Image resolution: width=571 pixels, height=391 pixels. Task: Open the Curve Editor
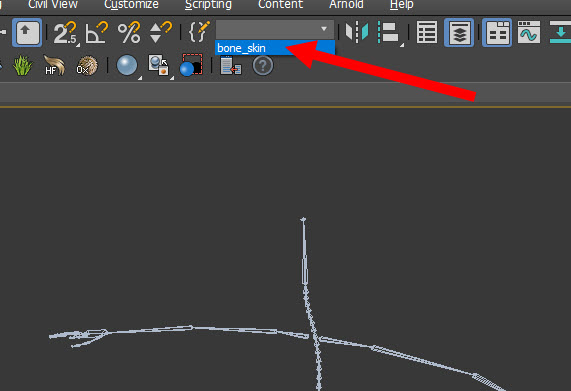(529, 32)
